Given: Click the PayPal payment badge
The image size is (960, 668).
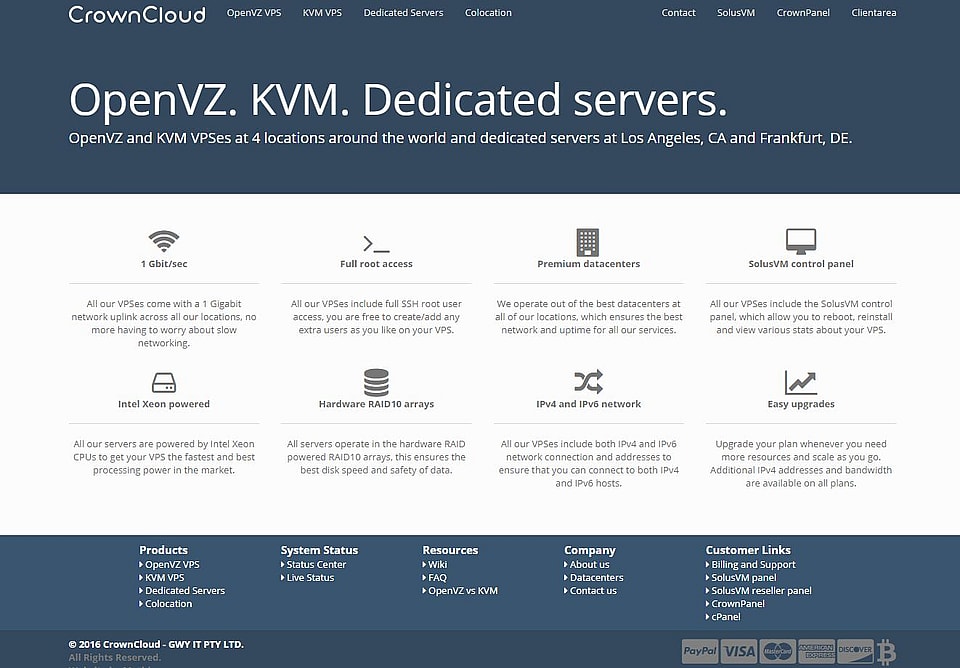Looking at the screenshot, I should tap(700, 651).
